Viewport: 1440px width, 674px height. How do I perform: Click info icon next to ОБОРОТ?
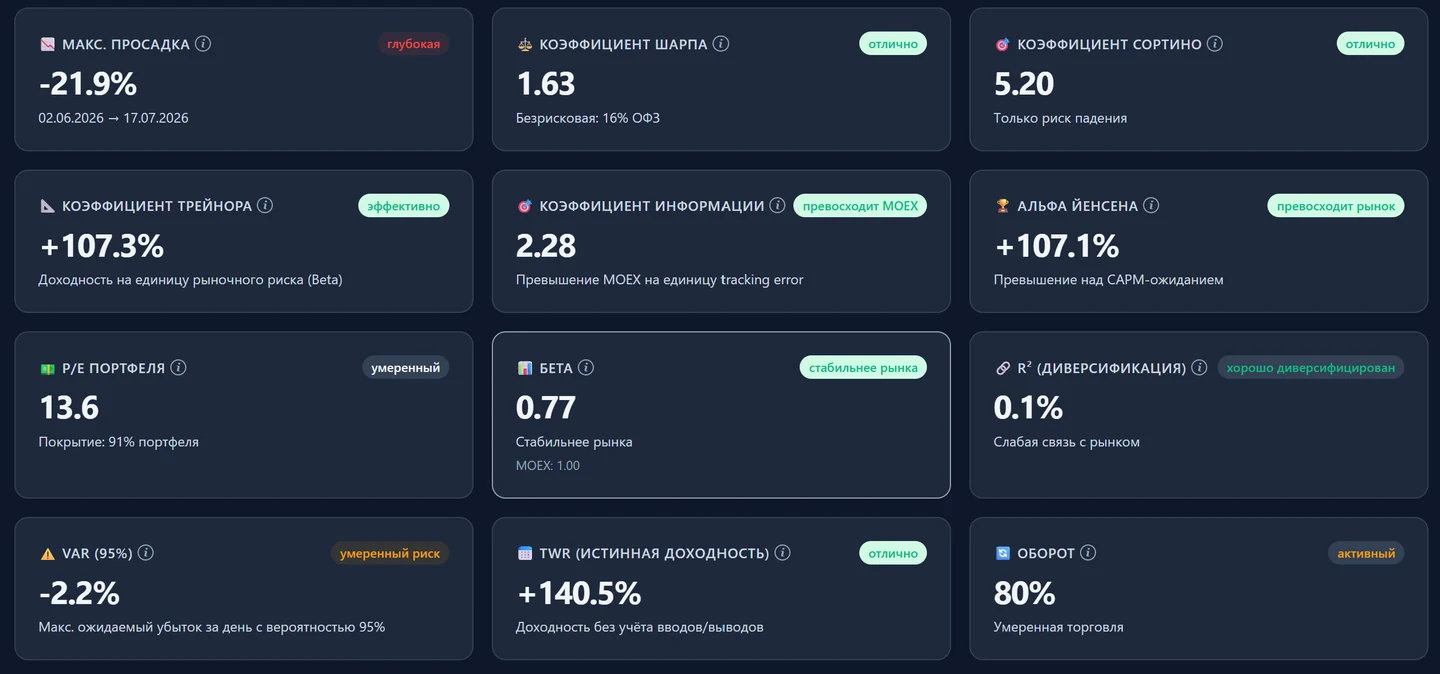1088,553
